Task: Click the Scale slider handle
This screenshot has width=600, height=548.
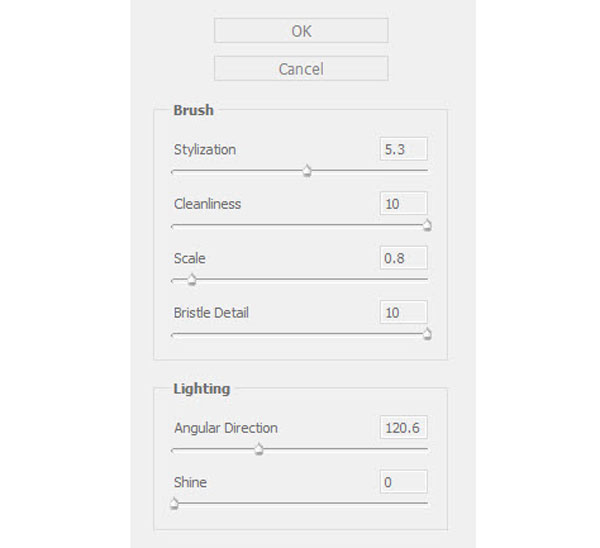Action: point(192,279)
